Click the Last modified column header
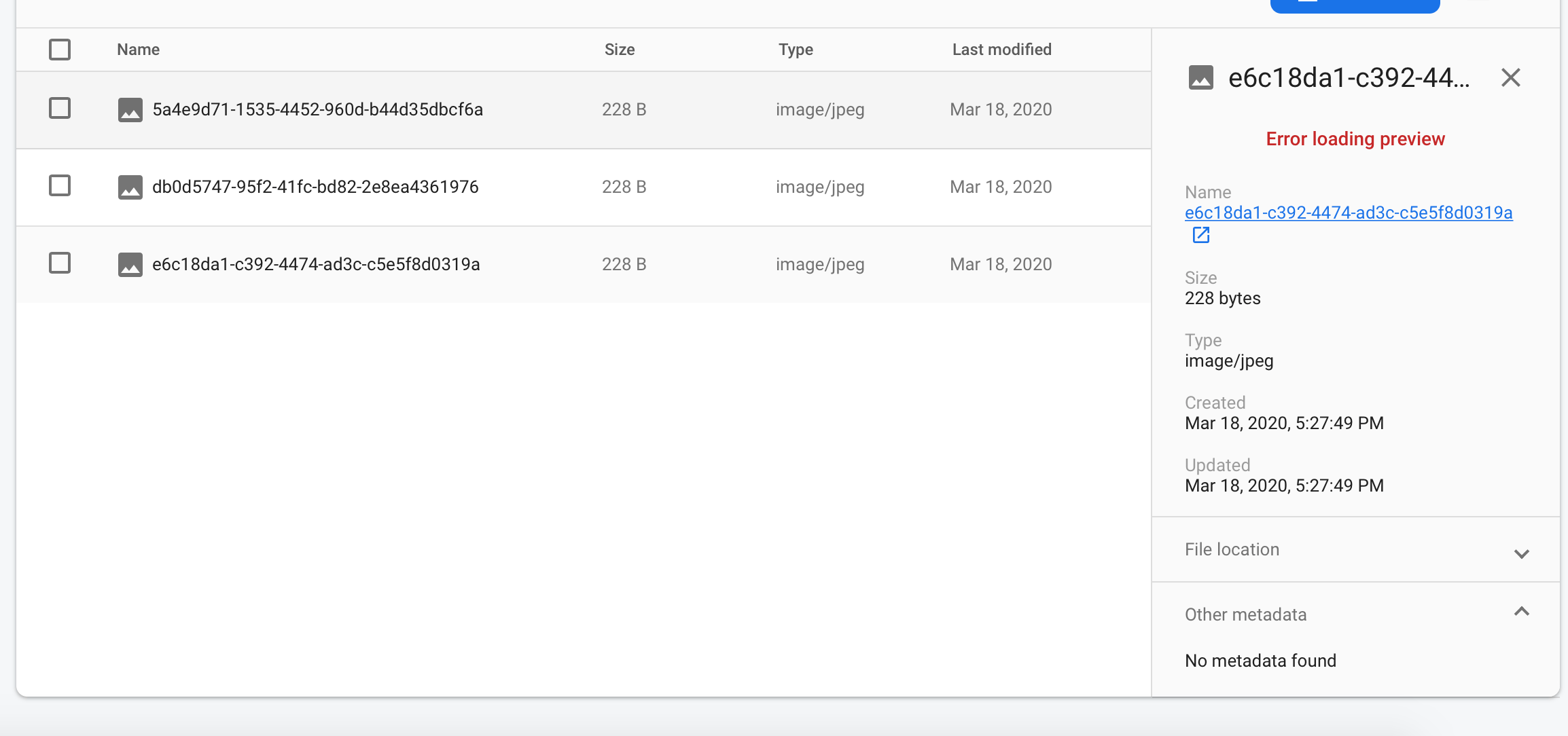 point(1001,49)
